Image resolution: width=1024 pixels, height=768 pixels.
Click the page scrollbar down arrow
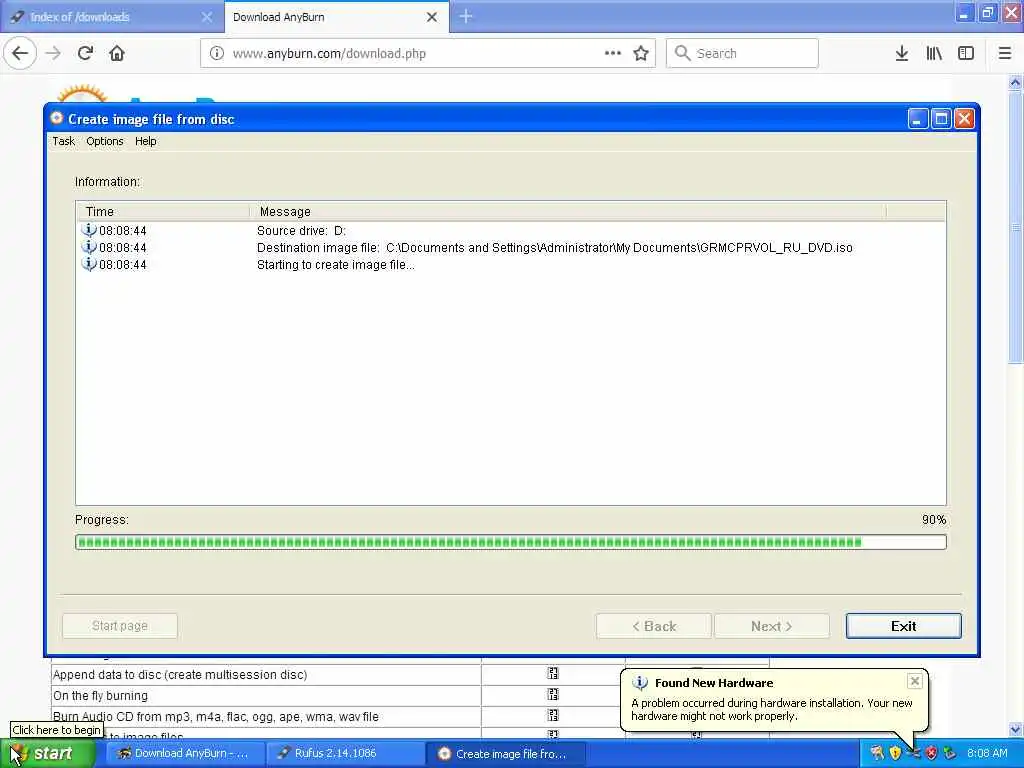pyautogui.click(x=1016, y=729)
